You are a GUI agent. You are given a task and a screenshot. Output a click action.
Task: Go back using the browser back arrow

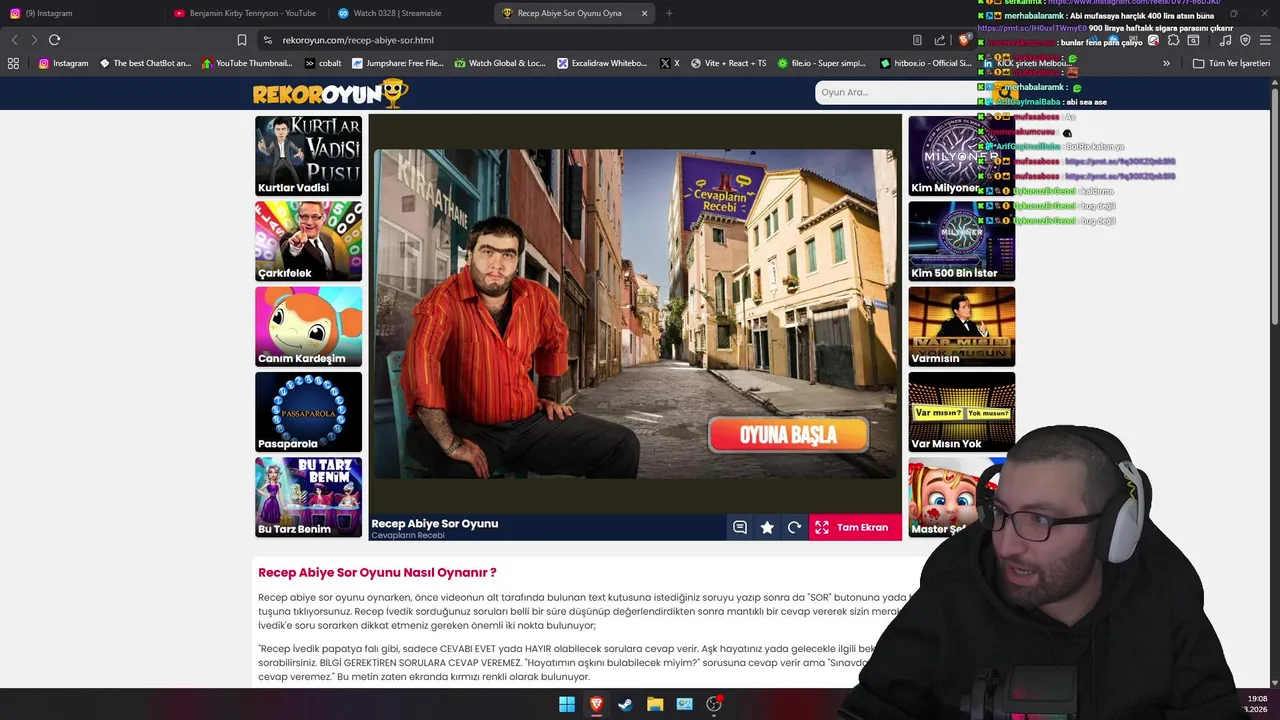[x=14, y=40]
